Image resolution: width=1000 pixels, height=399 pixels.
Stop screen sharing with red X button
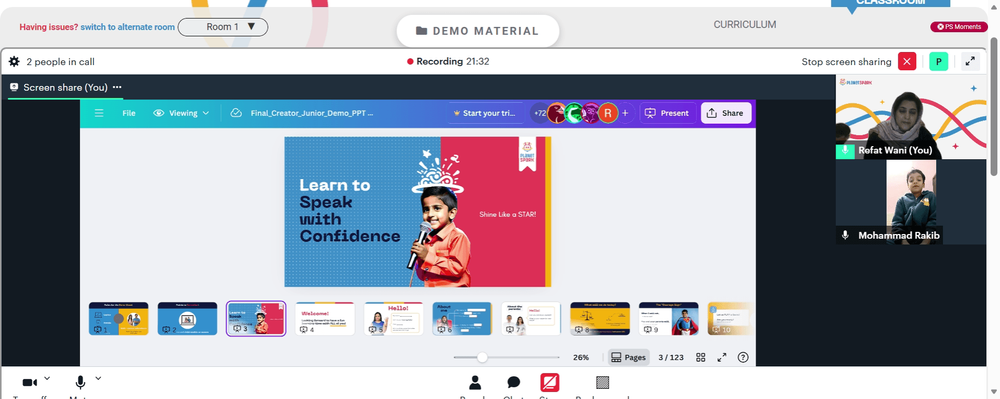click(x=907, y=61)
